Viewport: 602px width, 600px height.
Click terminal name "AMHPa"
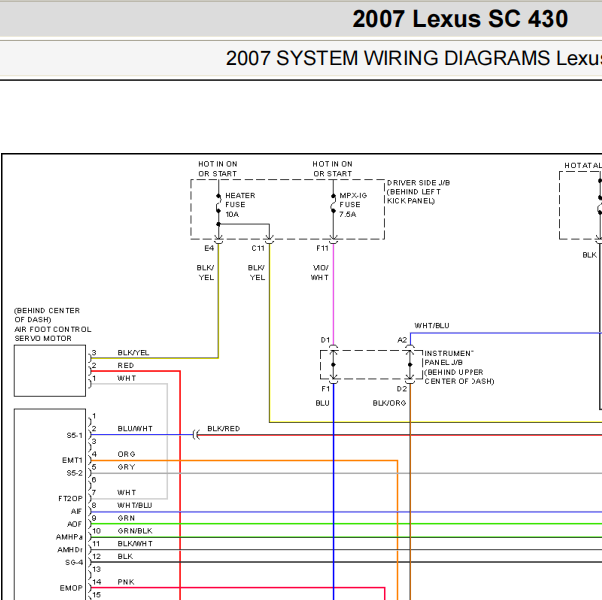tap(69, 537)
